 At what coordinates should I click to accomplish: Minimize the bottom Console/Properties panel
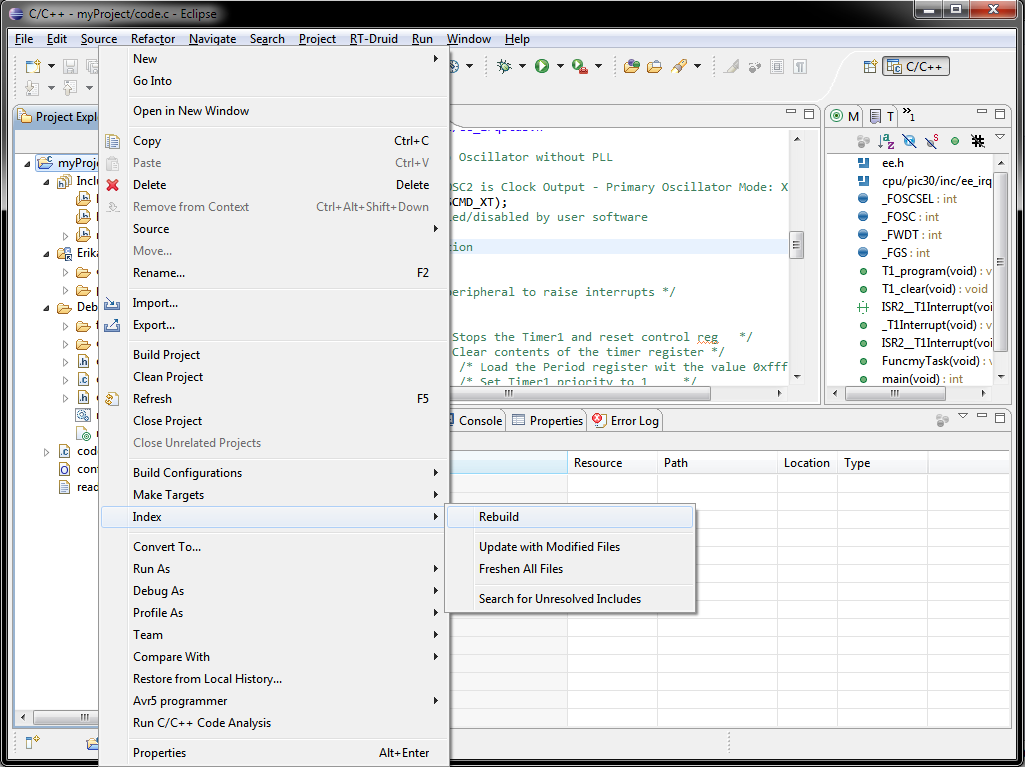tap(982, 416)
